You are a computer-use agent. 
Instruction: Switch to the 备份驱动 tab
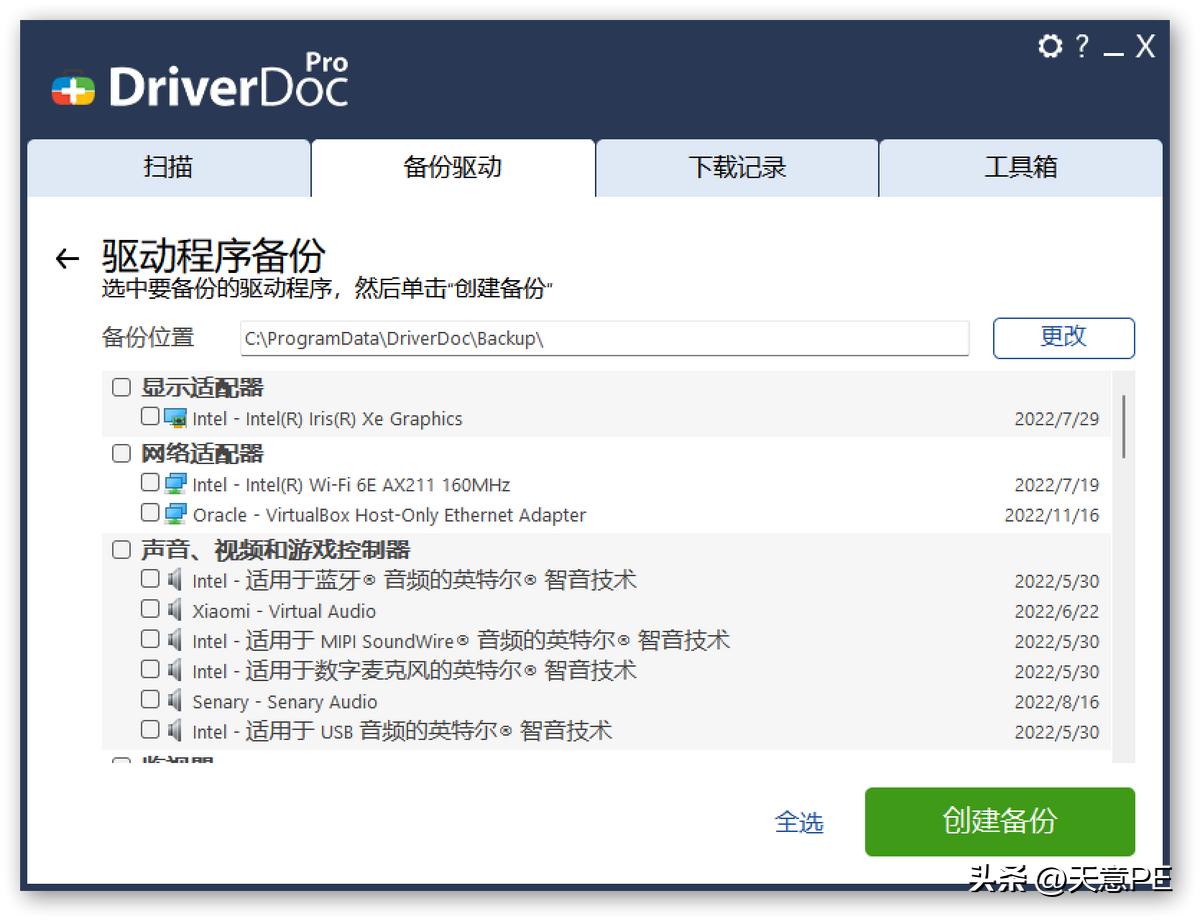pos(453,167)
